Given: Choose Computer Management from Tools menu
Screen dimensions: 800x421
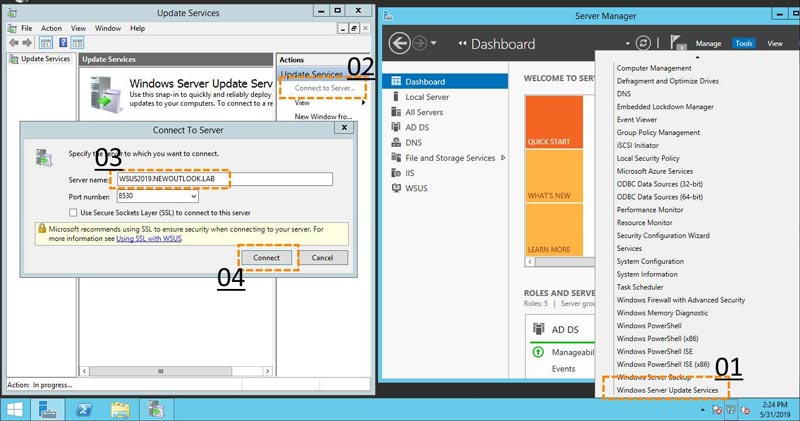Looking at the screenshot, I should coord(654,68).
